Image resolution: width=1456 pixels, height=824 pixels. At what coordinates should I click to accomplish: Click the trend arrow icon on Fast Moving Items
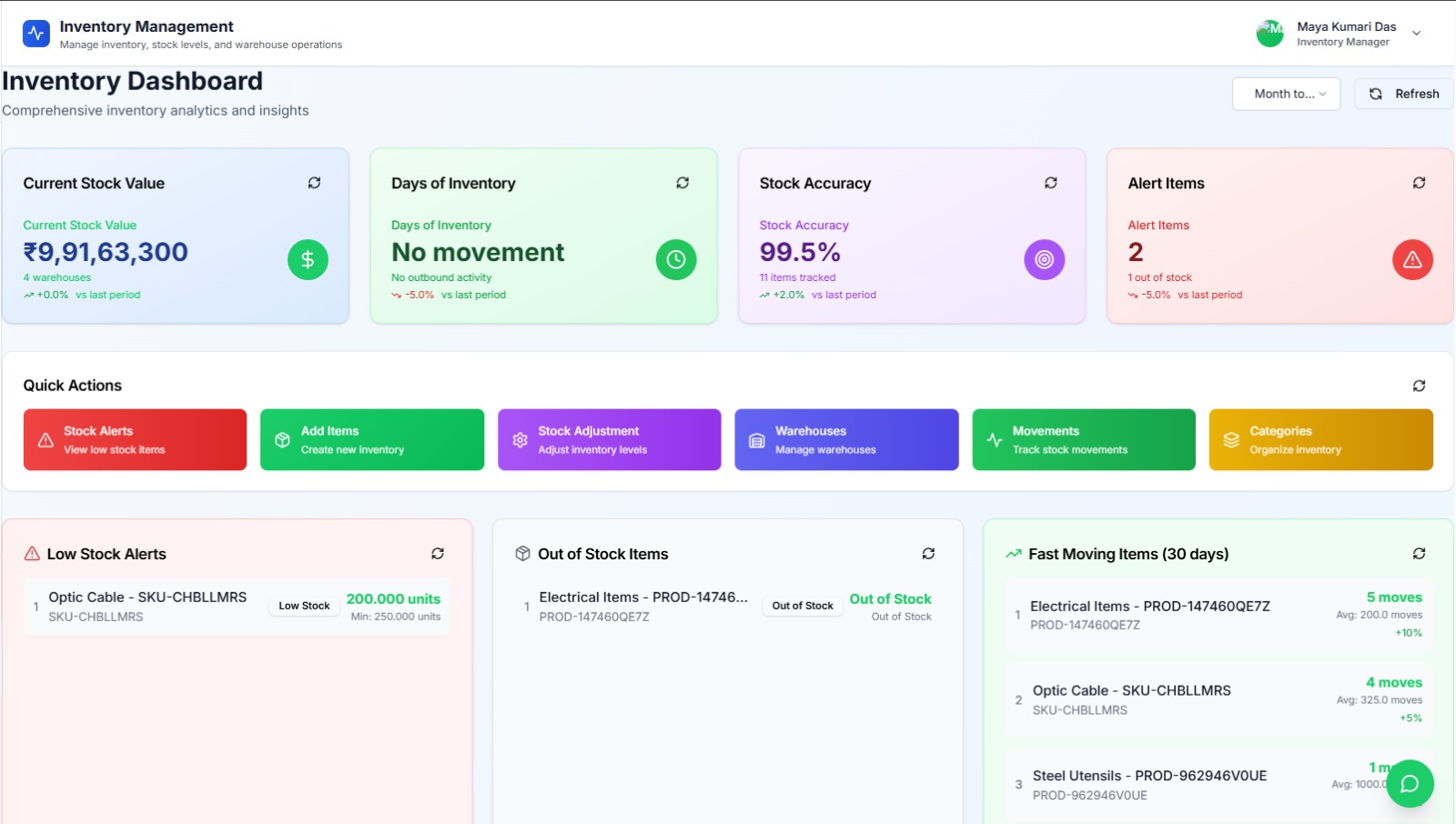(1013, 552)
